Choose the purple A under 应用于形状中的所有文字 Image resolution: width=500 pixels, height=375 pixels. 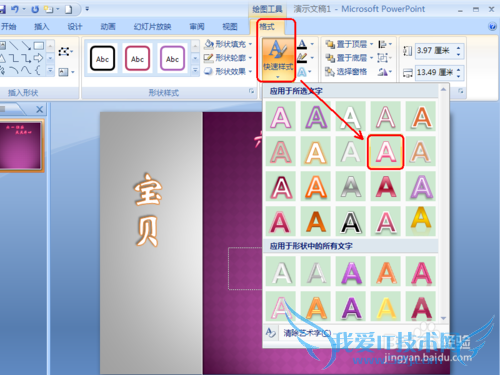pyautogui.click(x=351, y=272)
